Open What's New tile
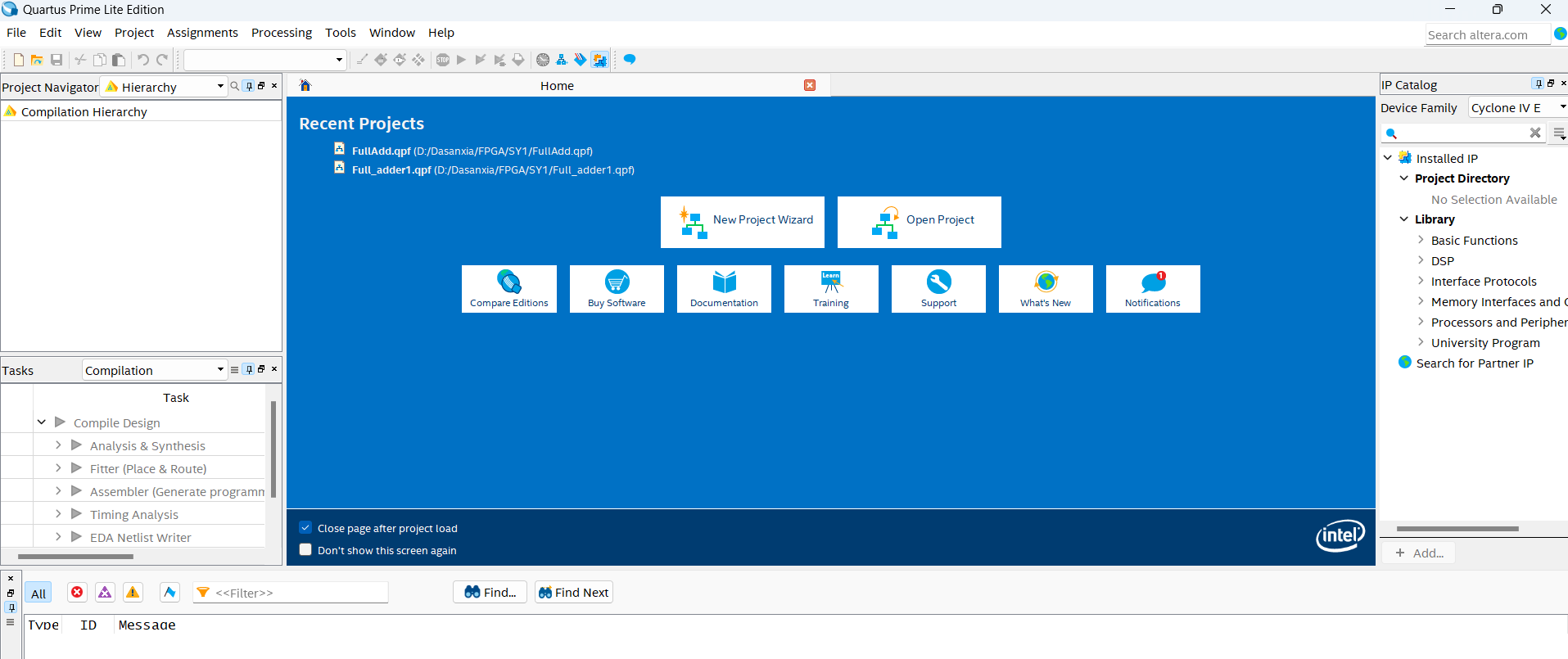The width and height of the screenshot is (1568, 659). coord(1046,289)
